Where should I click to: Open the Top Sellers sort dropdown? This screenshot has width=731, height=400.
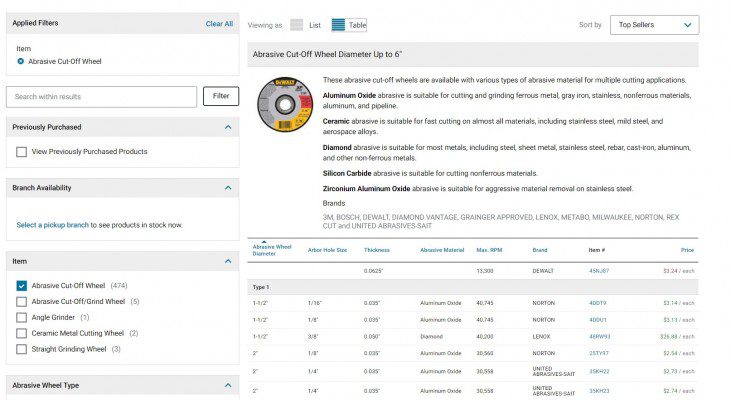coord(655,24)
